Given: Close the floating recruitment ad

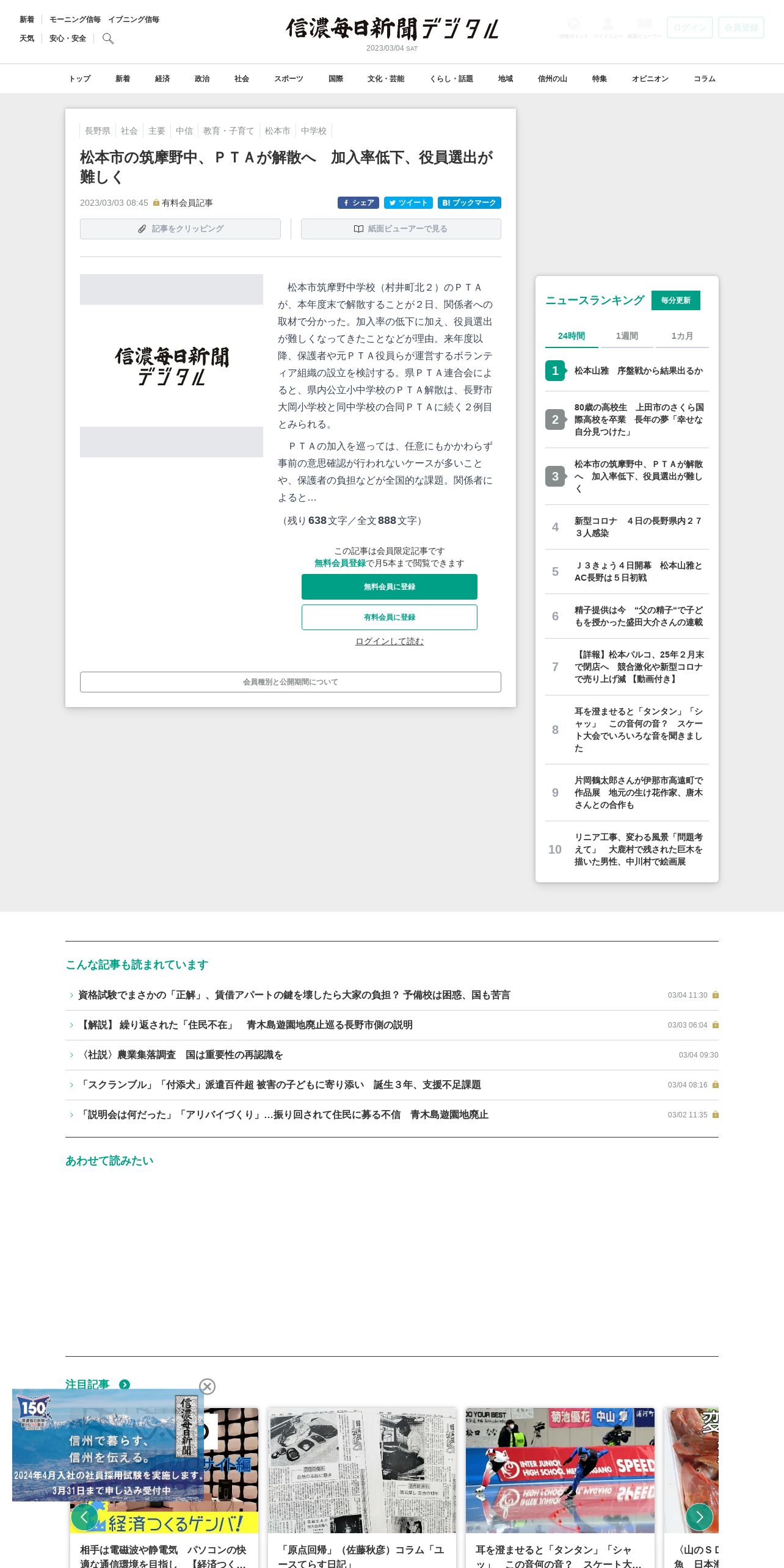Looking at the screenshot, I should 208,1387.
